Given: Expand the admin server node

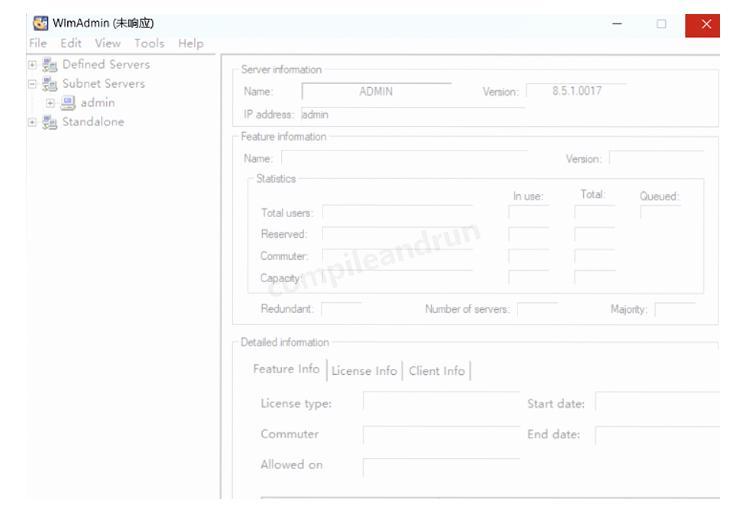Looking at the screenshot, I should 50,103.
